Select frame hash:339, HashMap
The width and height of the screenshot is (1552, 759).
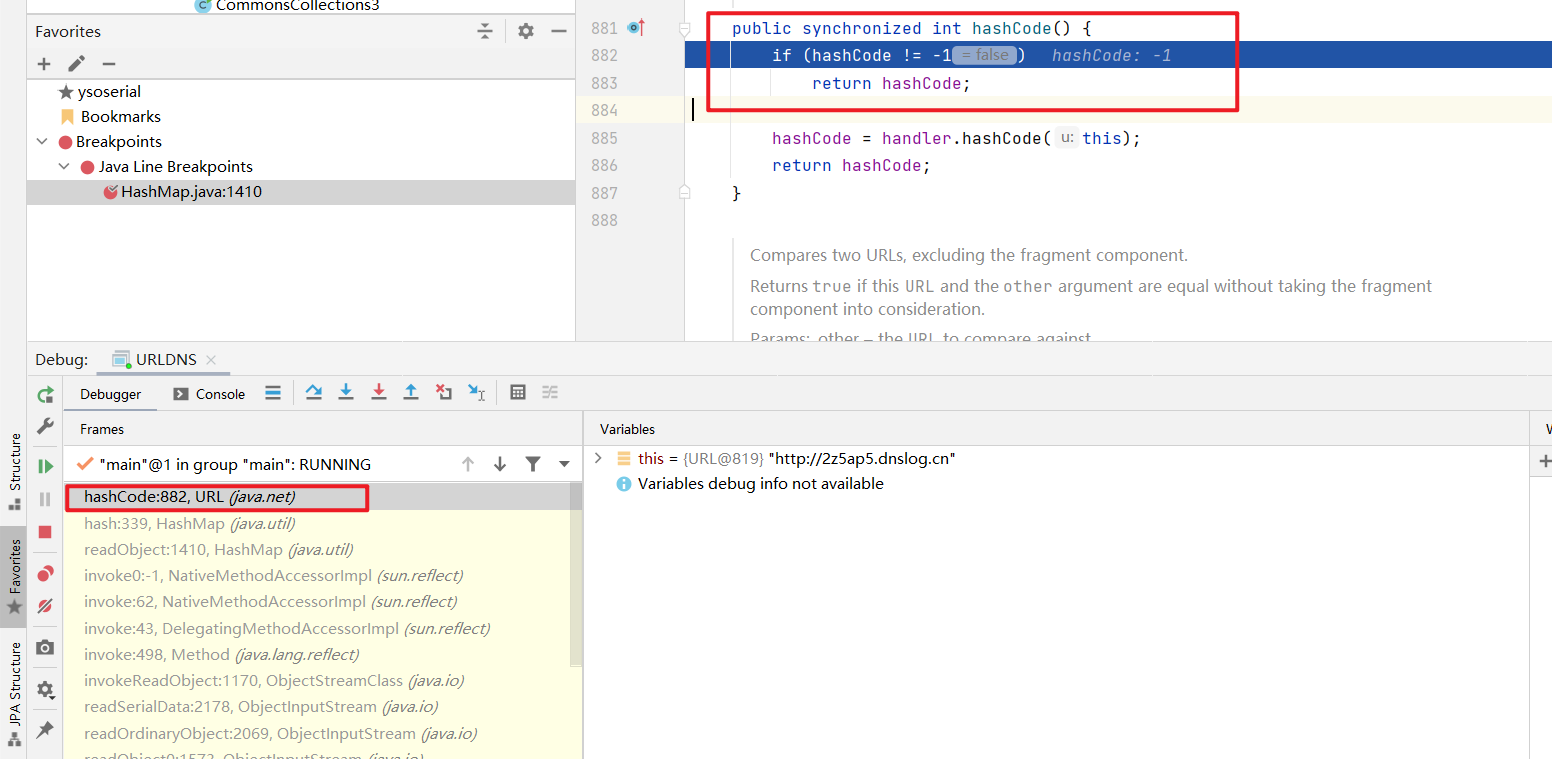[317, 523]
